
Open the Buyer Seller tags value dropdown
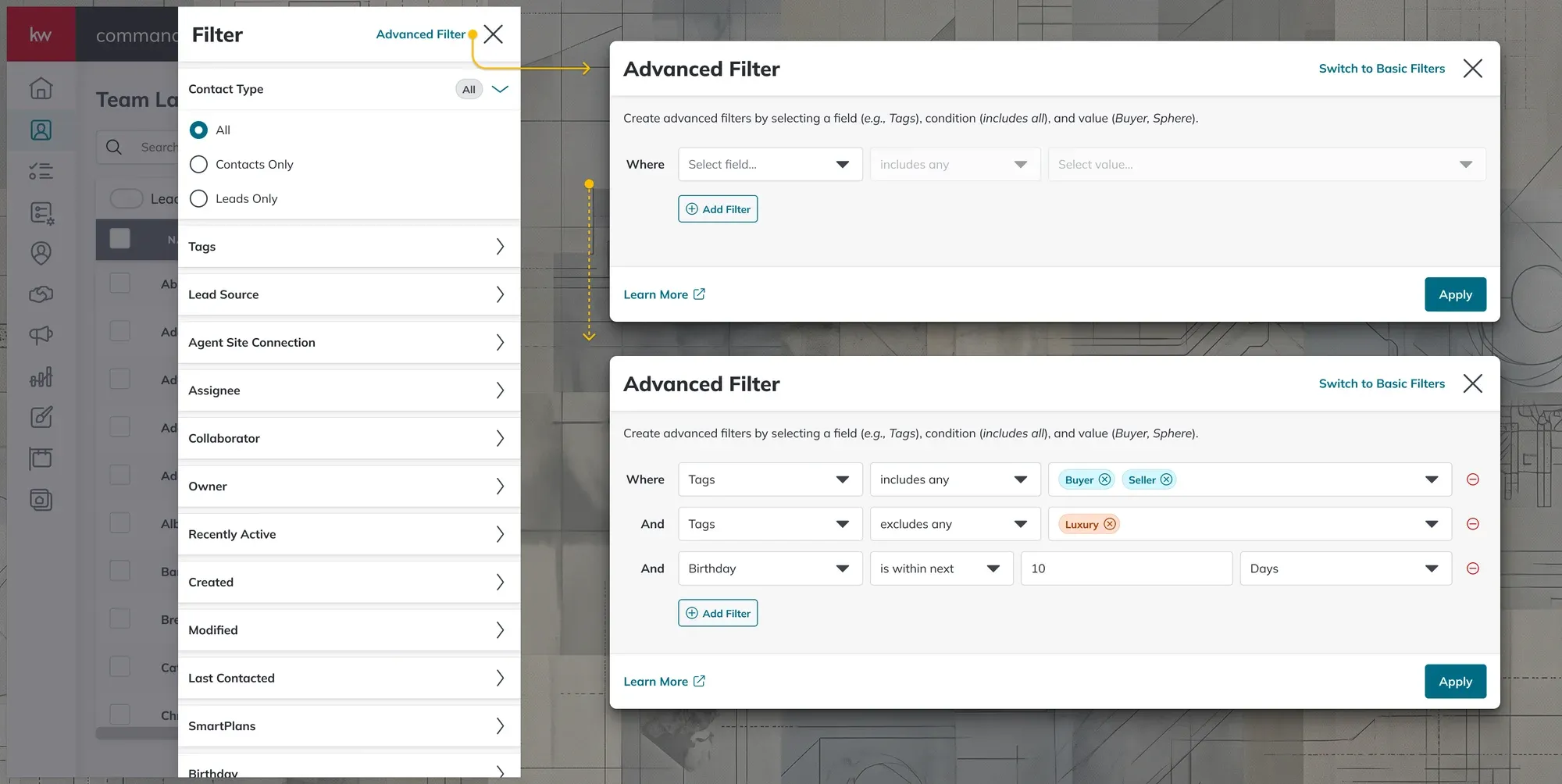point(1250,479)
